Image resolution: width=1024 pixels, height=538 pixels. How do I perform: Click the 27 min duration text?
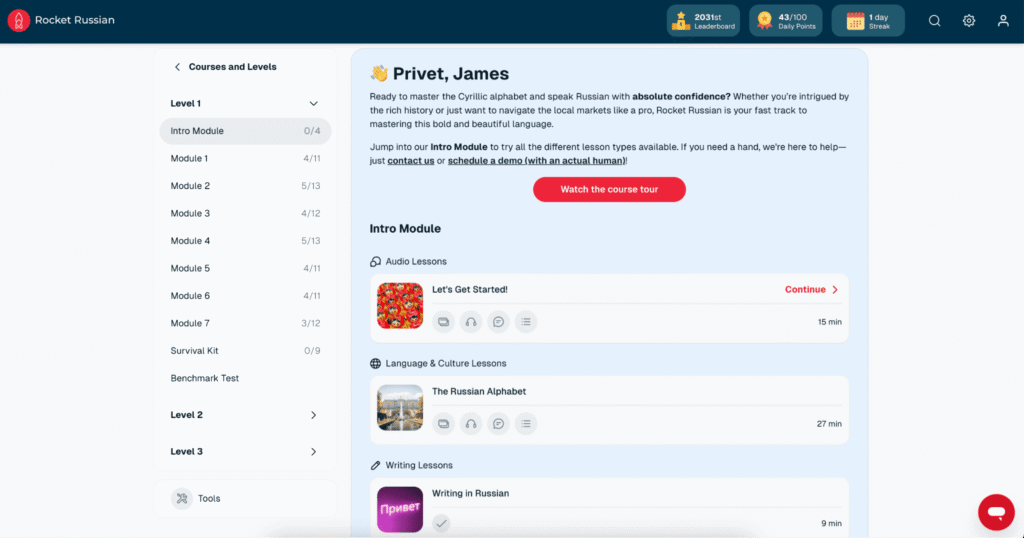tap(829, 424)
